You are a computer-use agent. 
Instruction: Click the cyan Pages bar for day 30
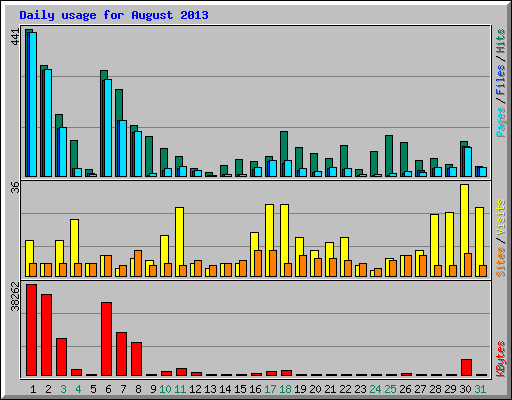click(x=468, y=162)
